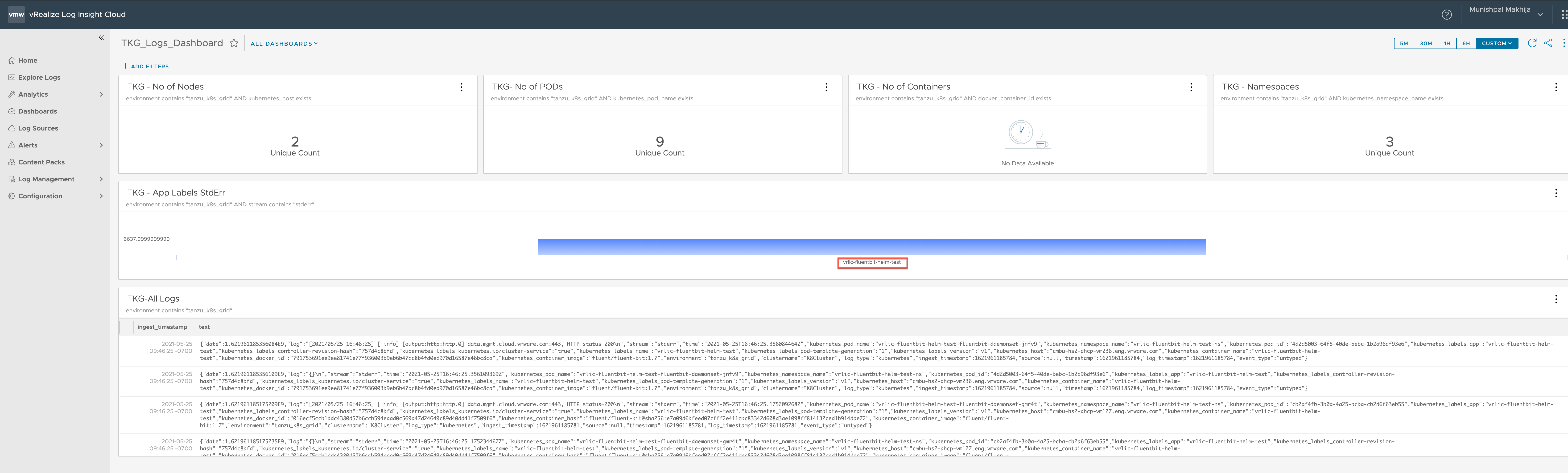Expand the Analytics submenu chevron
This screenshot has height=473, width=1568.
(101, 94)
